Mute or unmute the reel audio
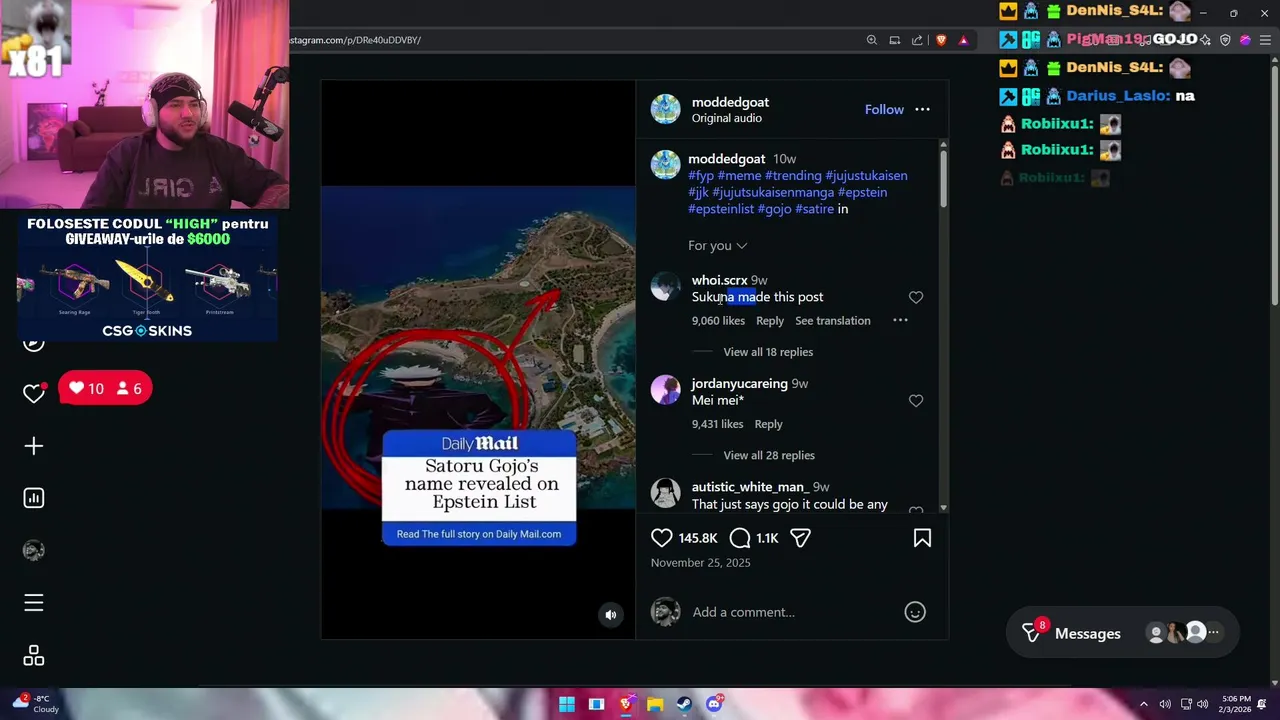 click(611, 615)
